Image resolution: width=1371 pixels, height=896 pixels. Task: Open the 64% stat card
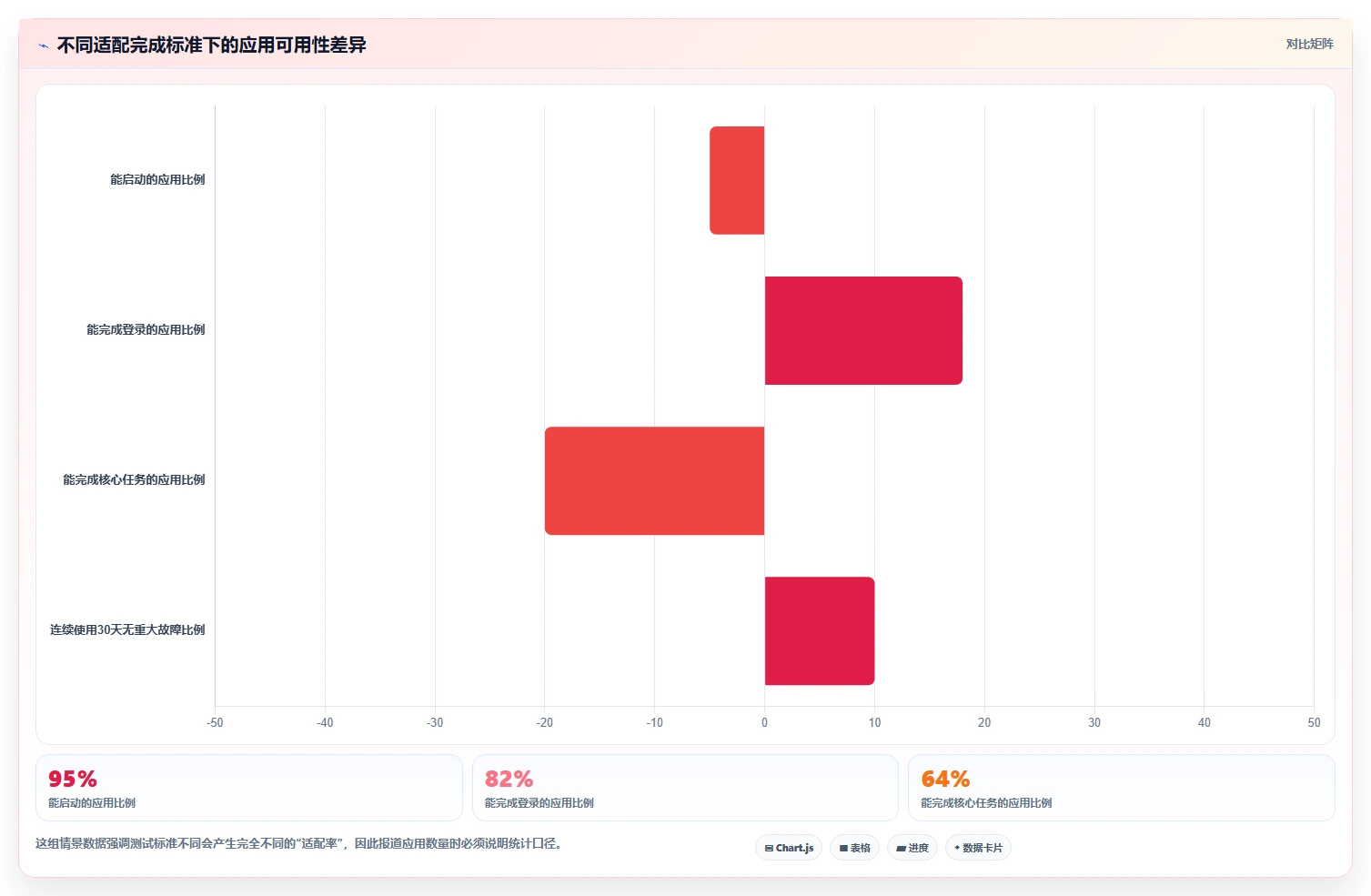(x=1121, y=788)
